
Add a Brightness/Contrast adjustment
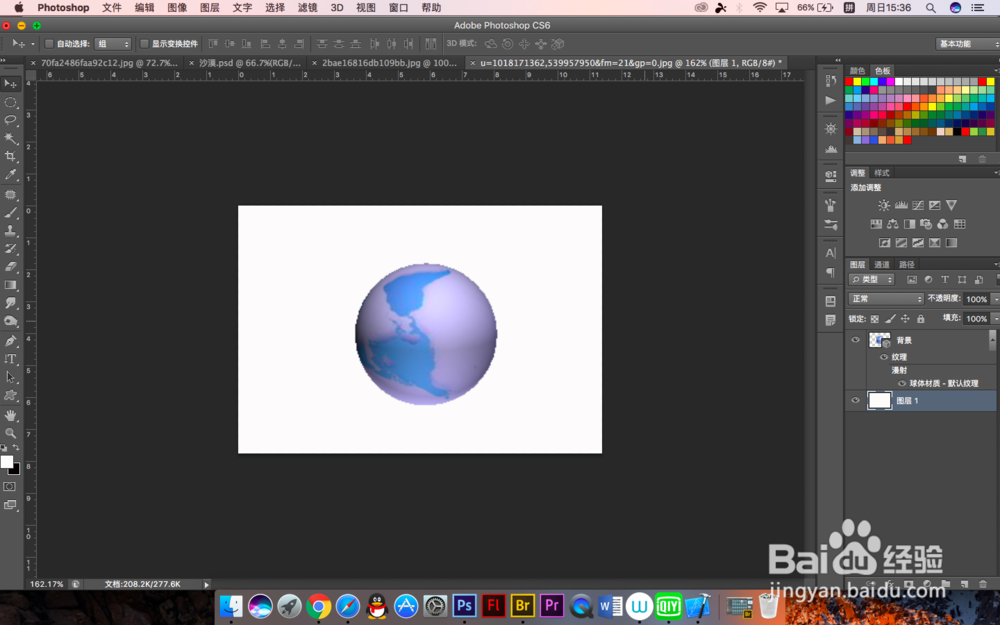click(x=884, y=205)
